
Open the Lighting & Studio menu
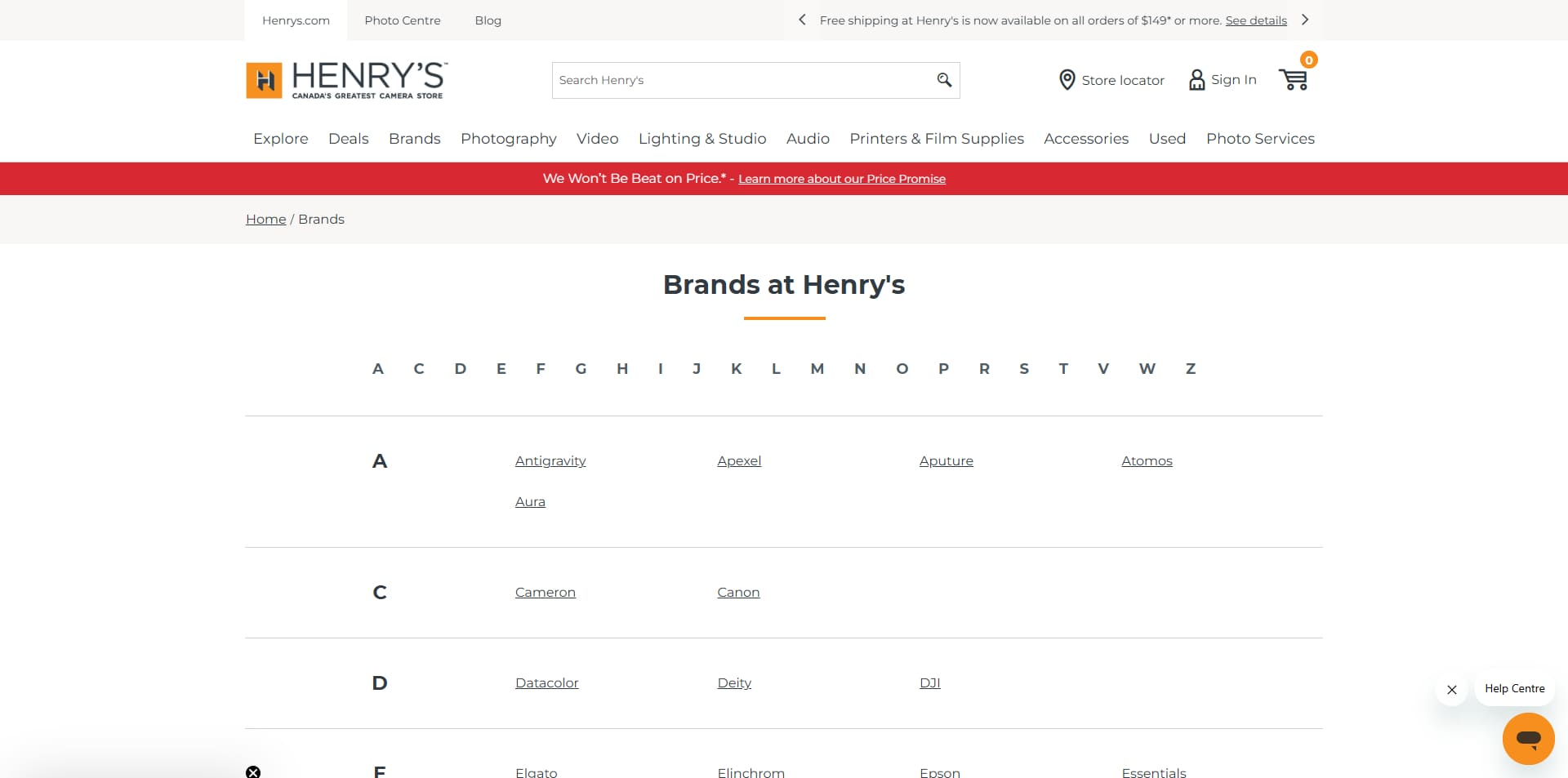[702, 139]
